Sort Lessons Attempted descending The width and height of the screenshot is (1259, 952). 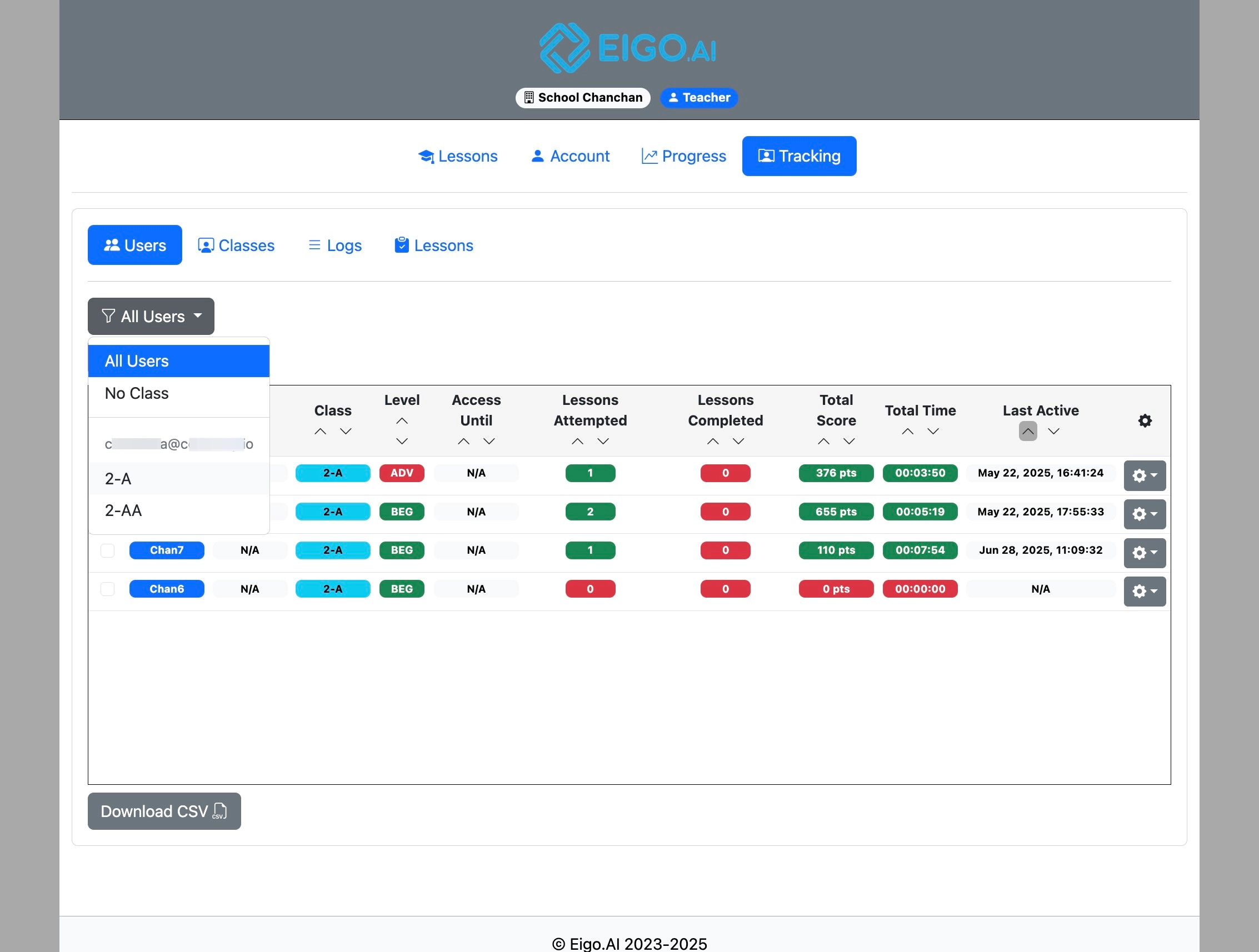point(603,442)
